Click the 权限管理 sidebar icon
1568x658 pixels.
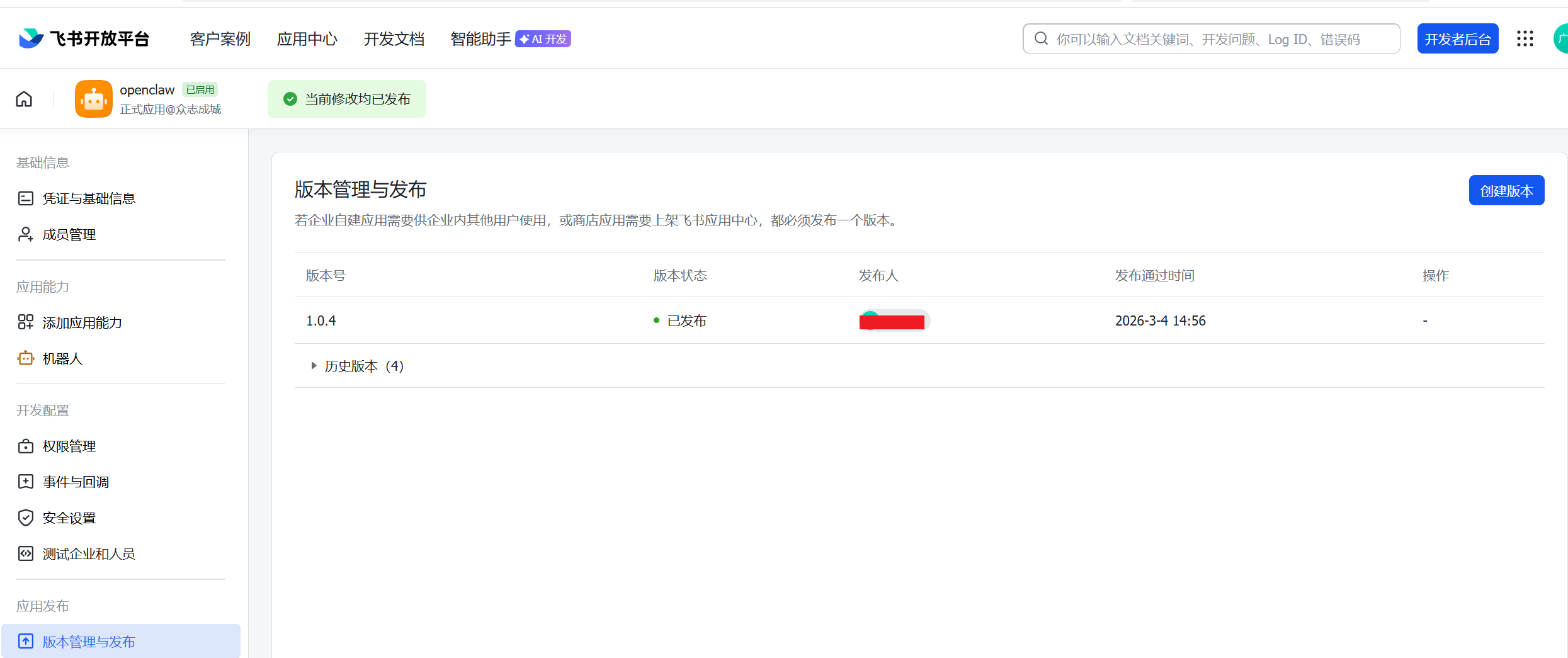[x=26, y=446]
